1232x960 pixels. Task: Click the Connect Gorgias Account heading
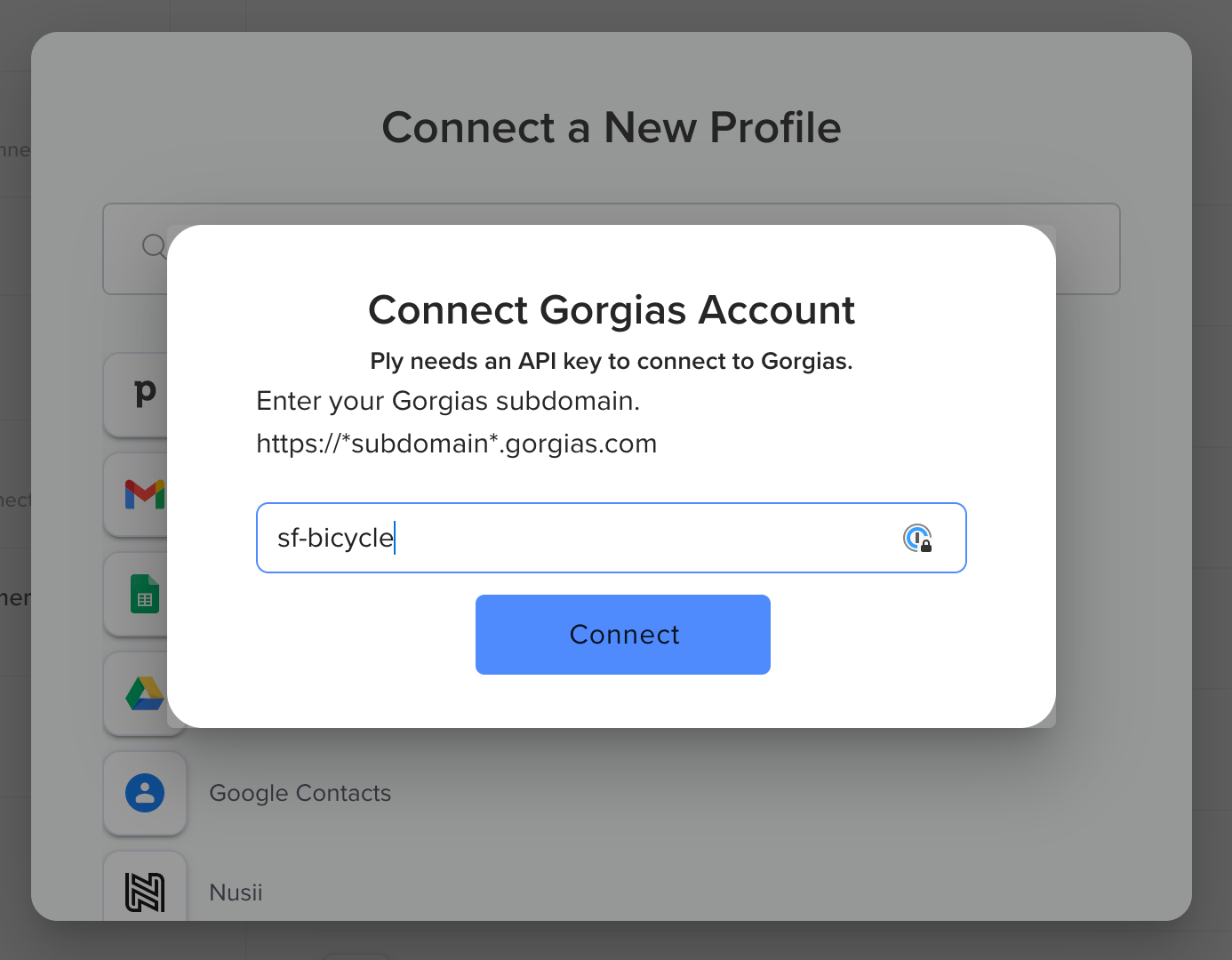(x=612, y=310)
